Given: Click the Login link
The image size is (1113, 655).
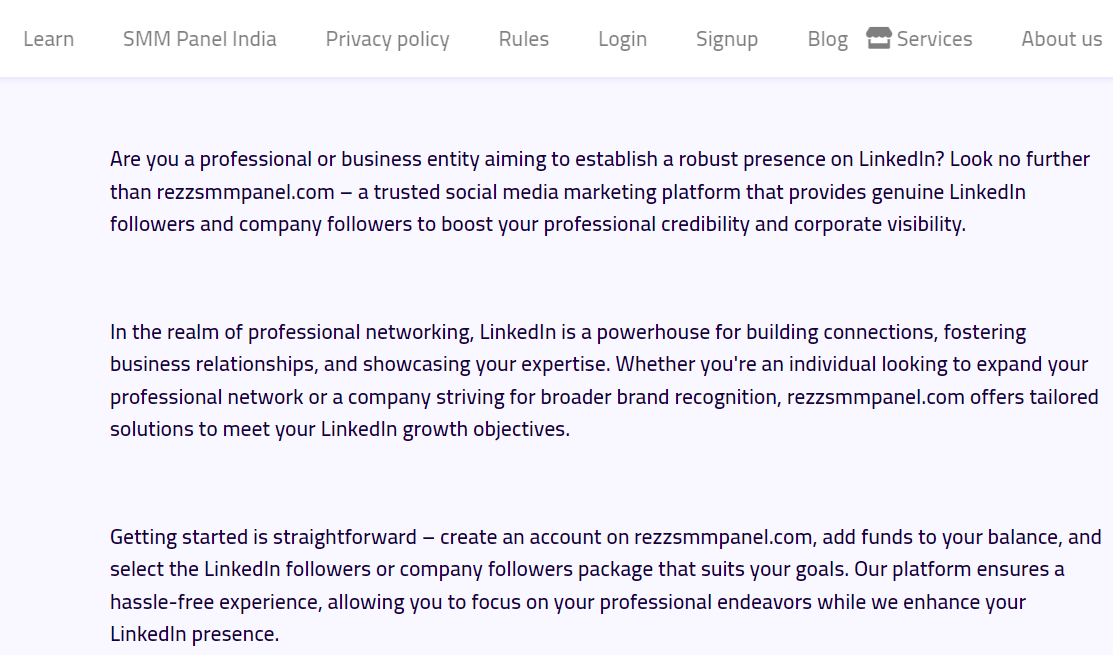Looking at the screenshot, I should [x=623, y=40].
